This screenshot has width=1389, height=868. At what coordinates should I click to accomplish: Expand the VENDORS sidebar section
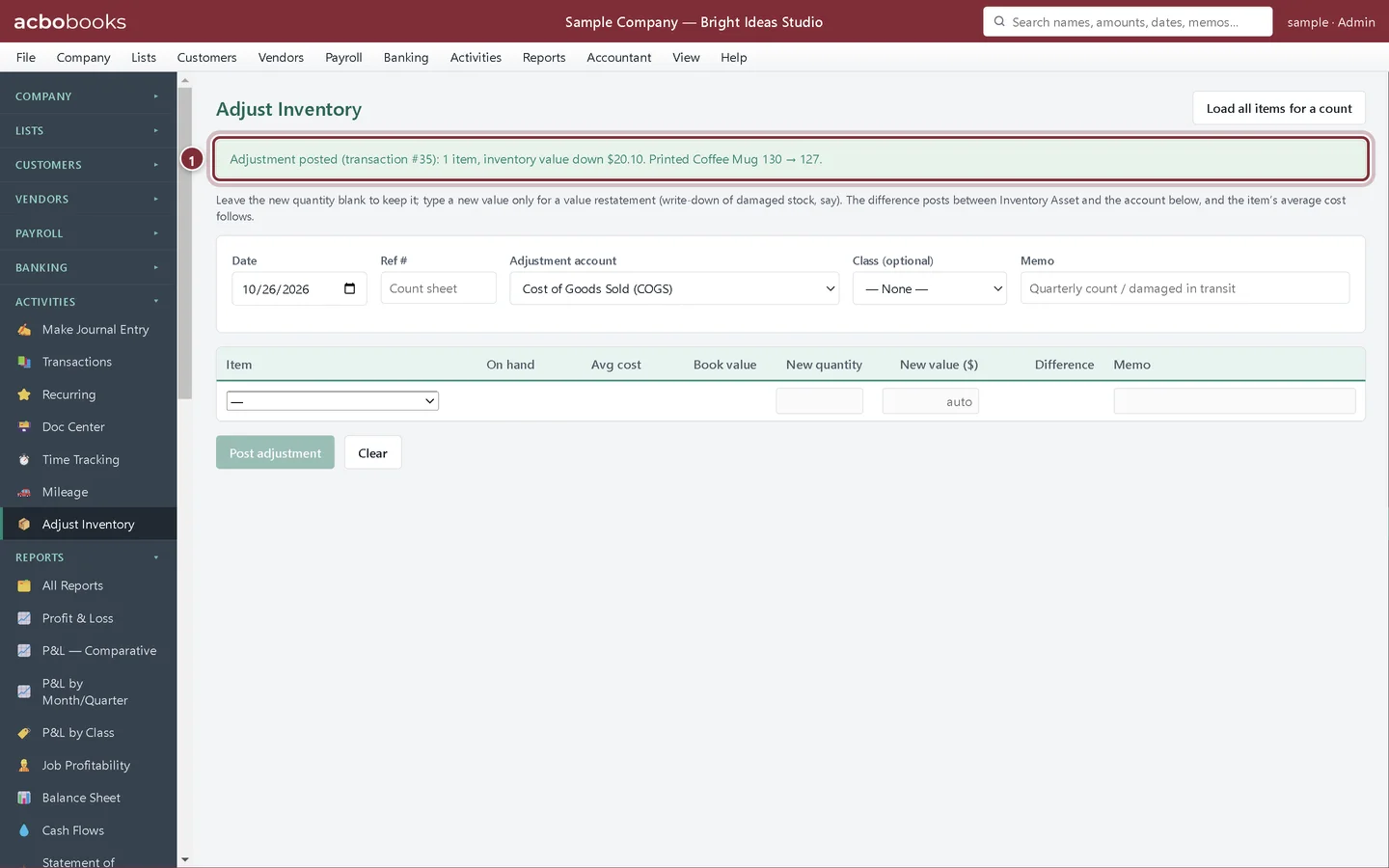(x=88, y=200)
